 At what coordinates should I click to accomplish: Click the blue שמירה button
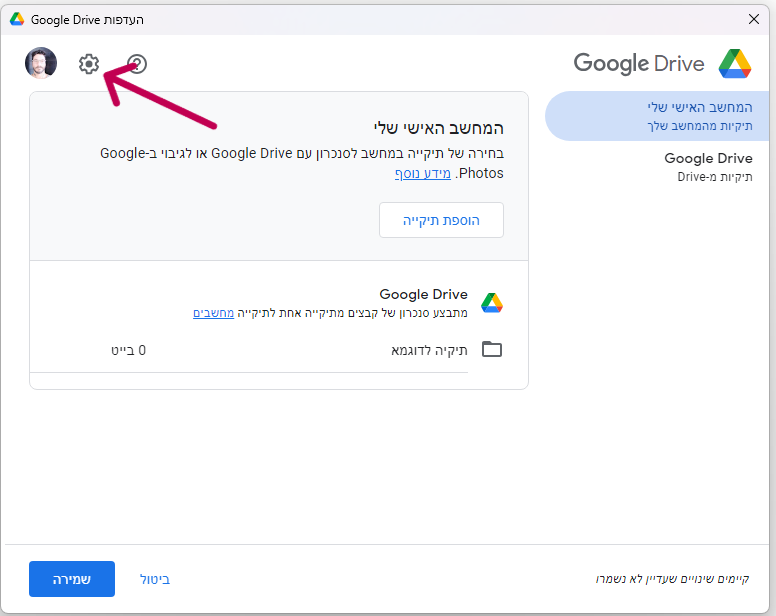72,579
